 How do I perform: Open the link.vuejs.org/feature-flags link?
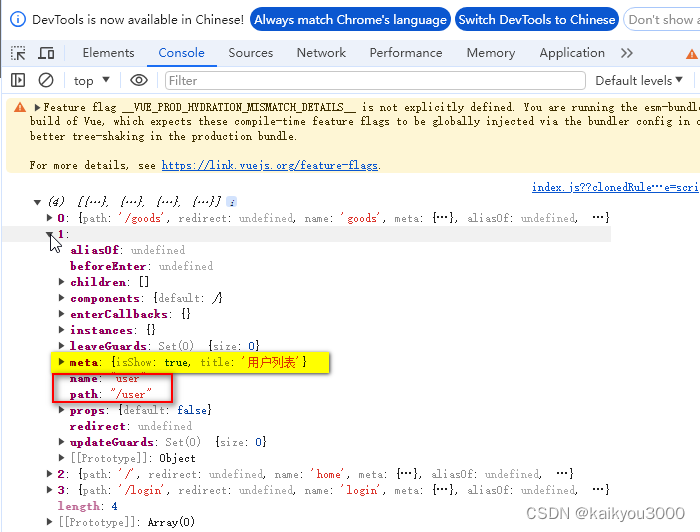(x=270, y=165)
